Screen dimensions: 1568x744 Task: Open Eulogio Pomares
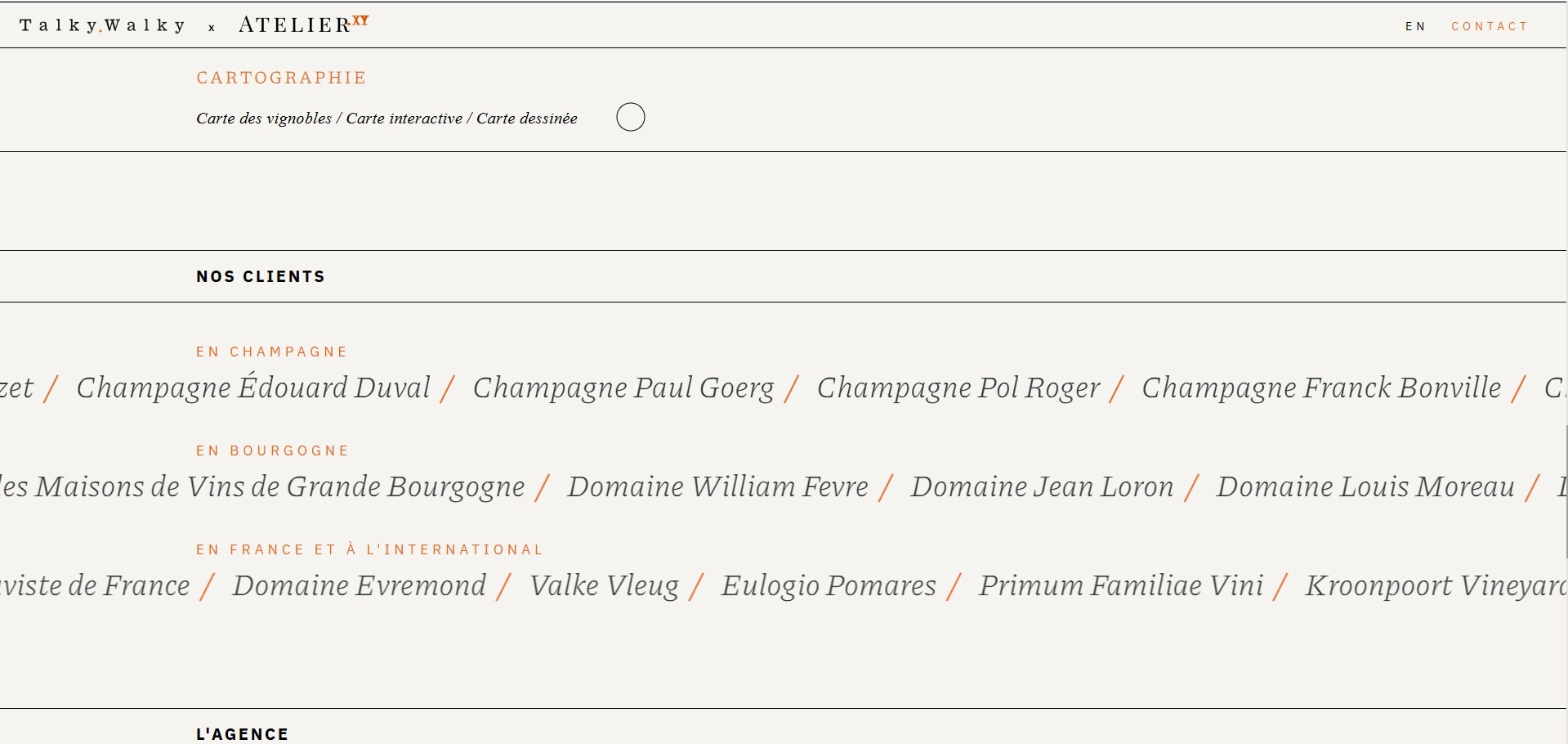(829, 585)
